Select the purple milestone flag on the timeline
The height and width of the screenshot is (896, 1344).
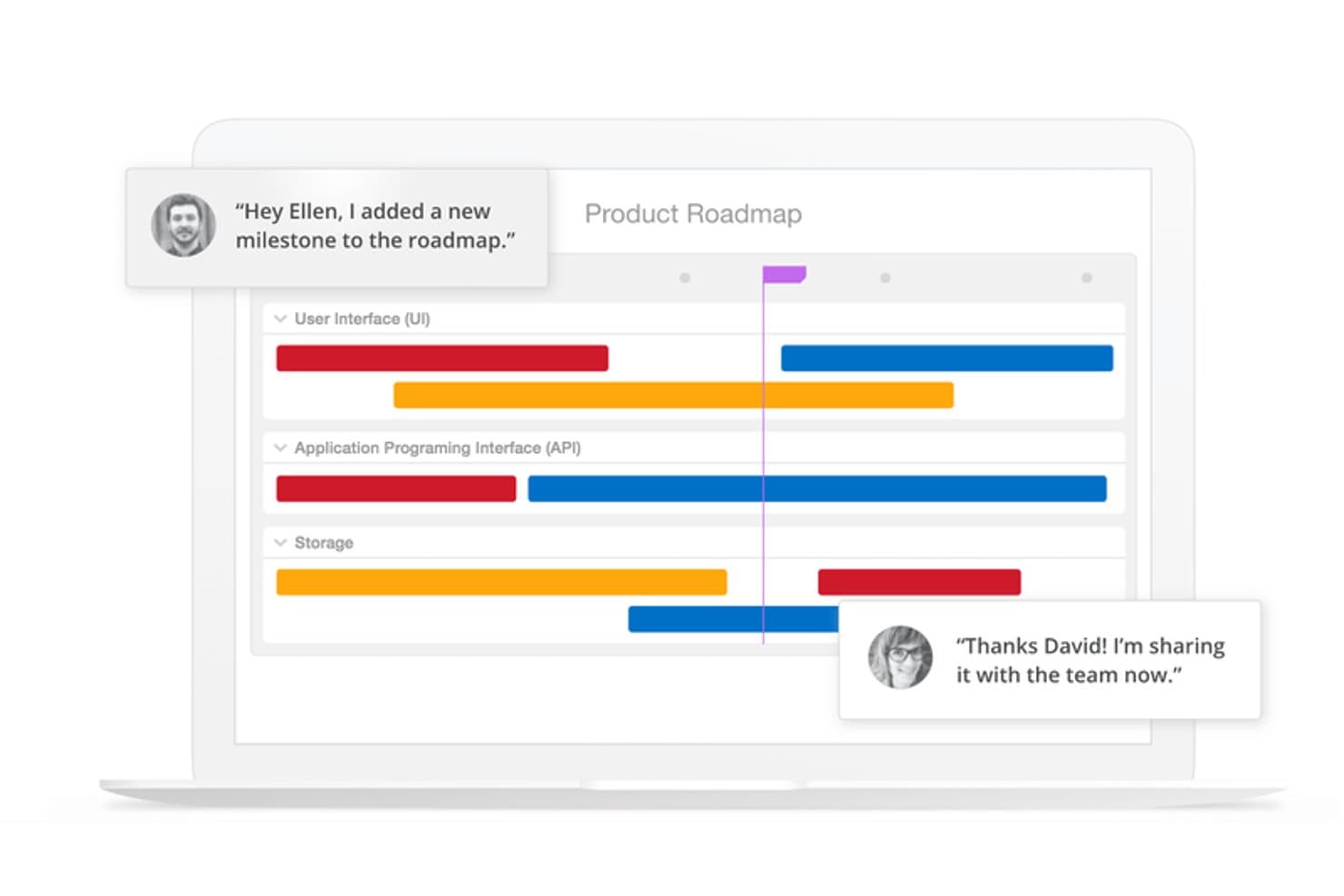tap(785, 274)
